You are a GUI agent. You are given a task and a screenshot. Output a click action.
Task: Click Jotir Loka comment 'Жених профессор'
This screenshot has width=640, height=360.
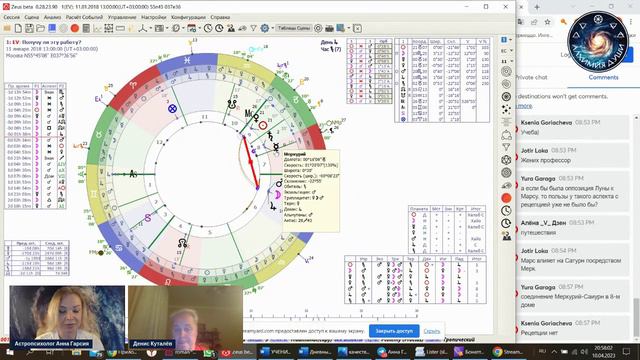(x=573, y=156)
